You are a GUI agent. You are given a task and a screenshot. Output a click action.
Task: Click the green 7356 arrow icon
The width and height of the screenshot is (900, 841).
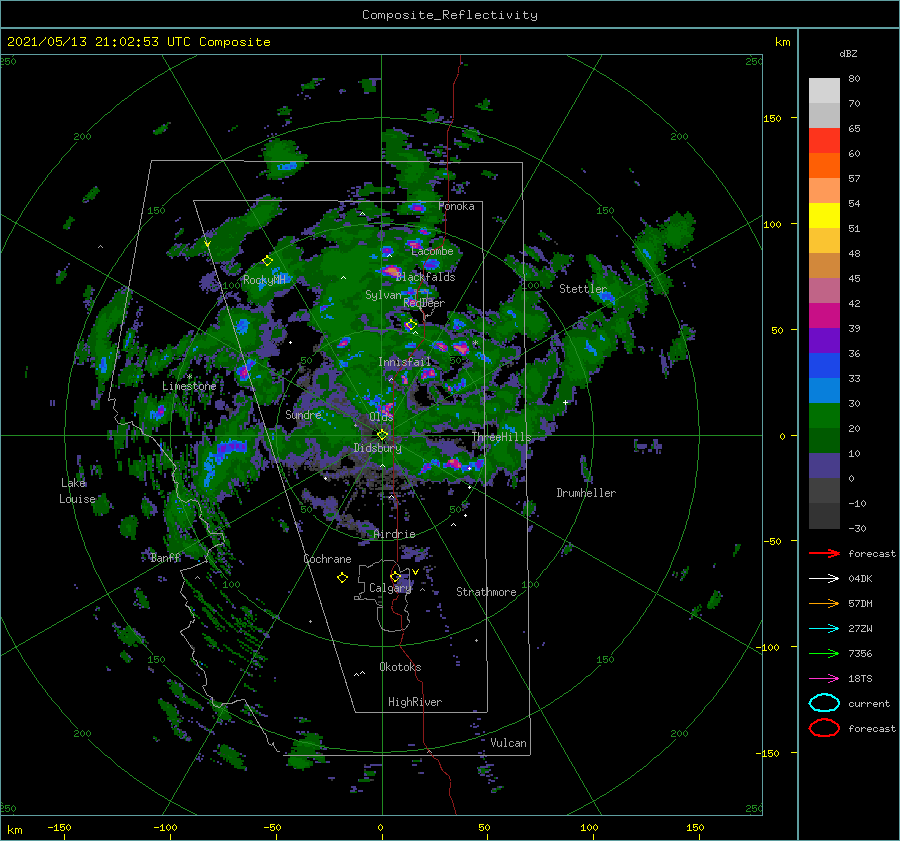point(824,653)
